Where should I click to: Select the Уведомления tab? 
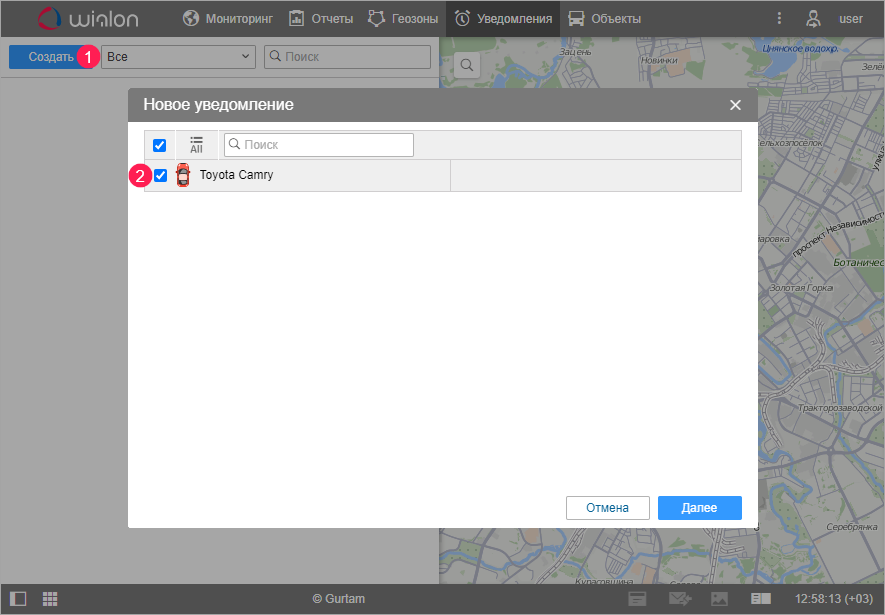(503, 19)
